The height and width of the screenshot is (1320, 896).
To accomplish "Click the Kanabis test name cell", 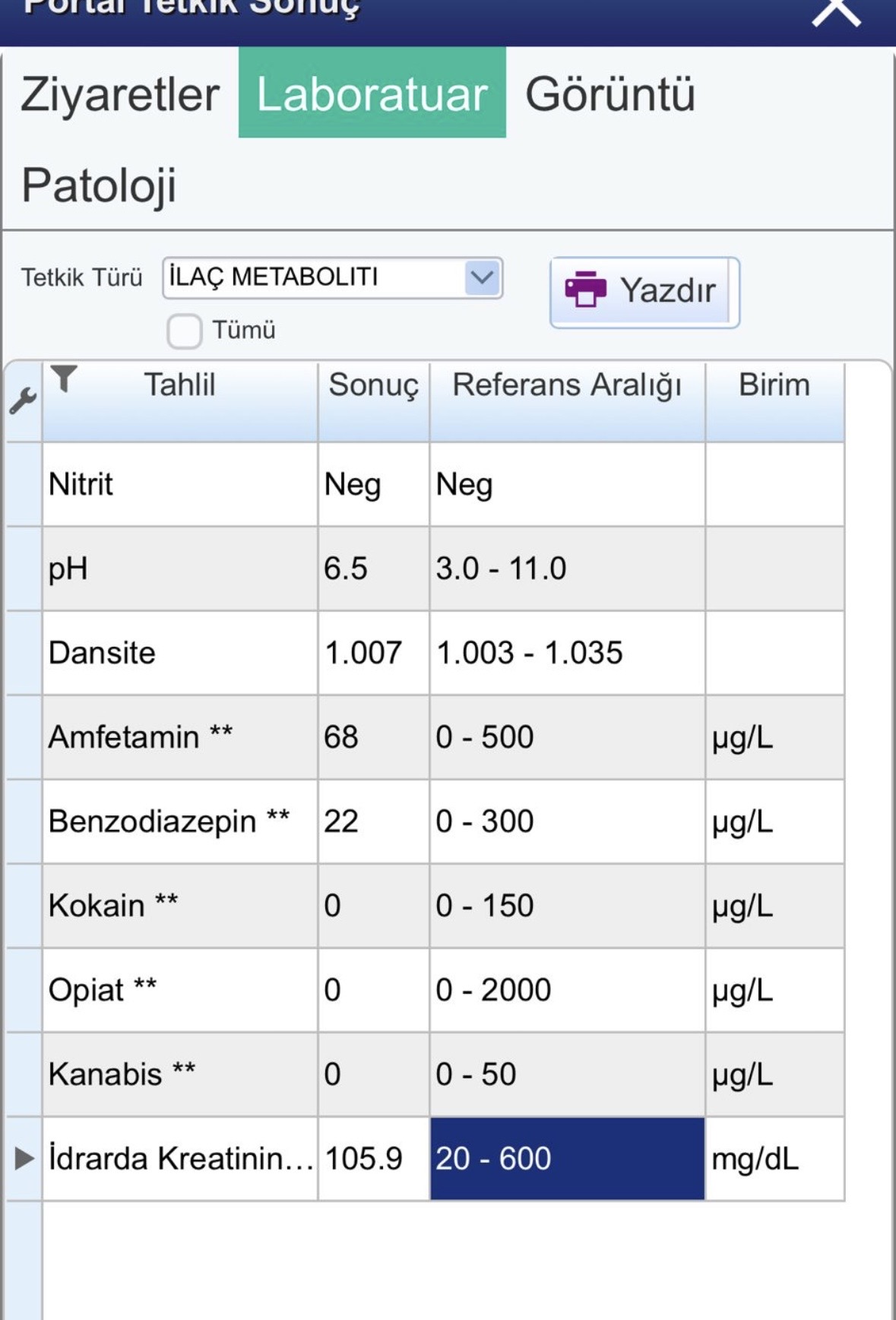I will click(180, 1075).
